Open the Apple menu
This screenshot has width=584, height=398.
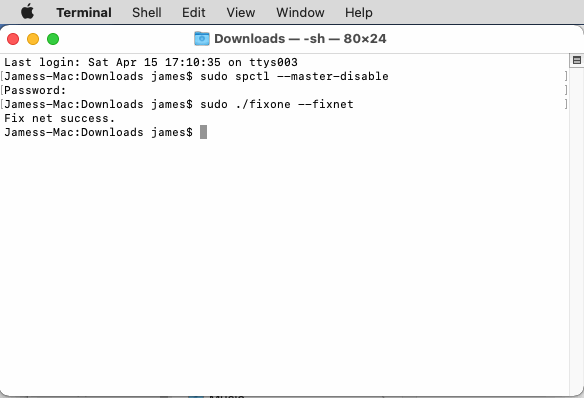pos(28,12)
